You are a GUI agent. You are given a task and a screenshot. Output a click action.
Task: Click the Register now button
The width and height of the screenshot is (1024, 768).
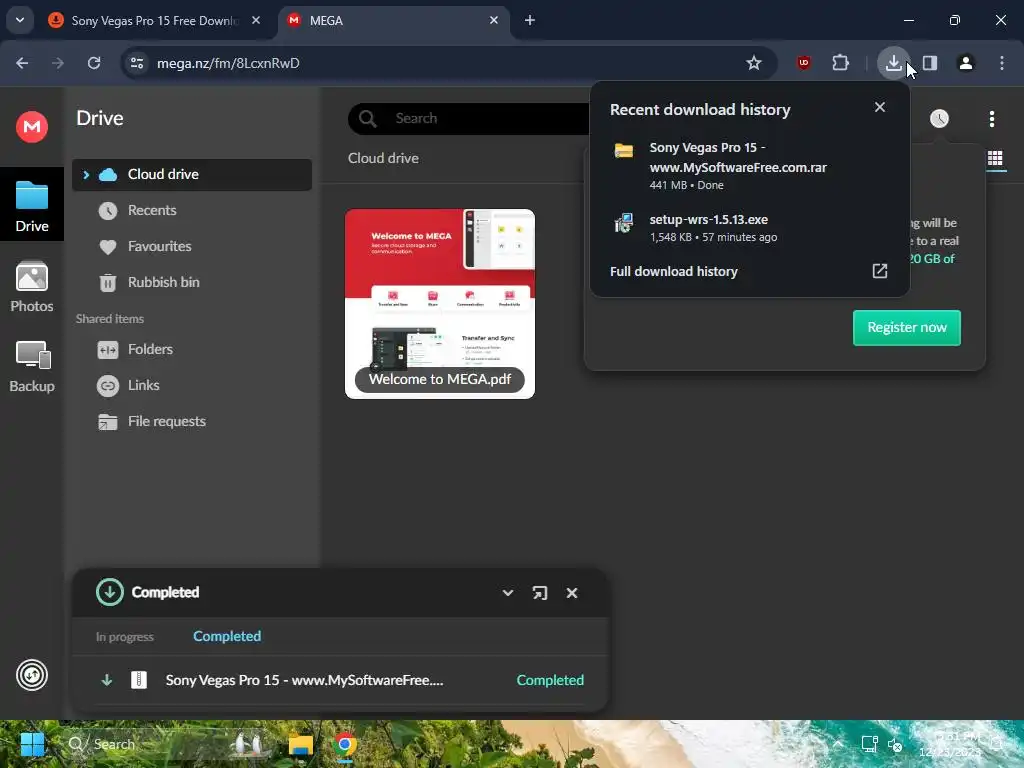(x=906, y=327)
